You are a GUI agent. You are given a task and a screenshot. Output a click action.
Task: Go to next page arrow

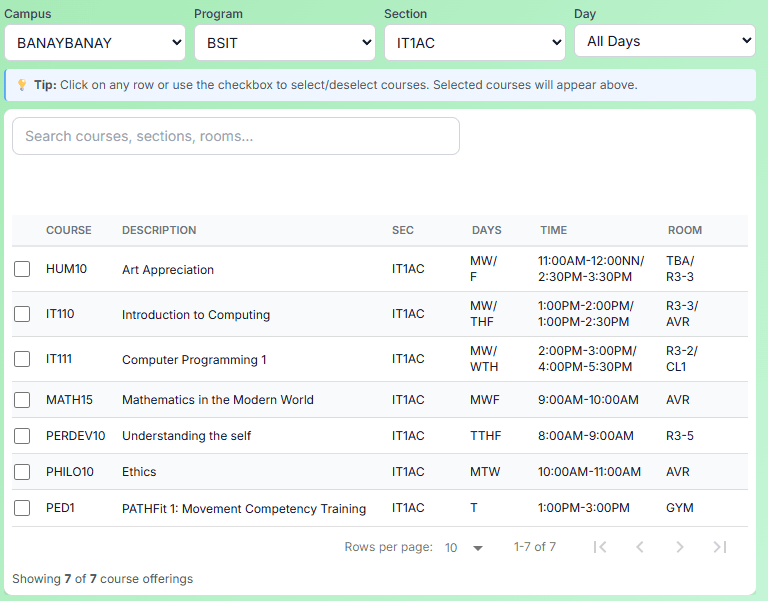pyautogui.click(x=680, y=547)
